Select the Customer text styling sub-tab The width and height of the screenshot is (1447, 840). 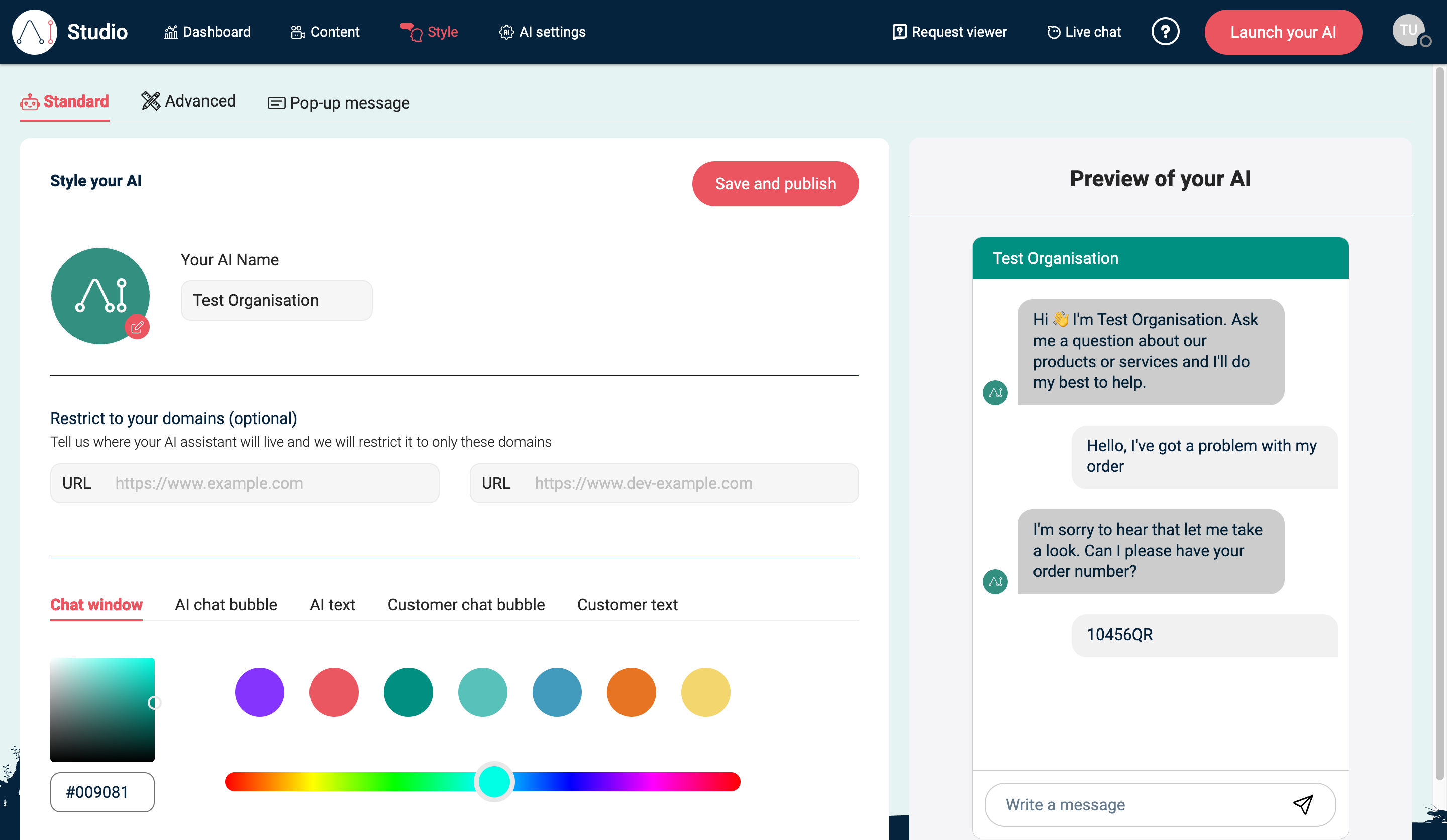tap(627, 604)
